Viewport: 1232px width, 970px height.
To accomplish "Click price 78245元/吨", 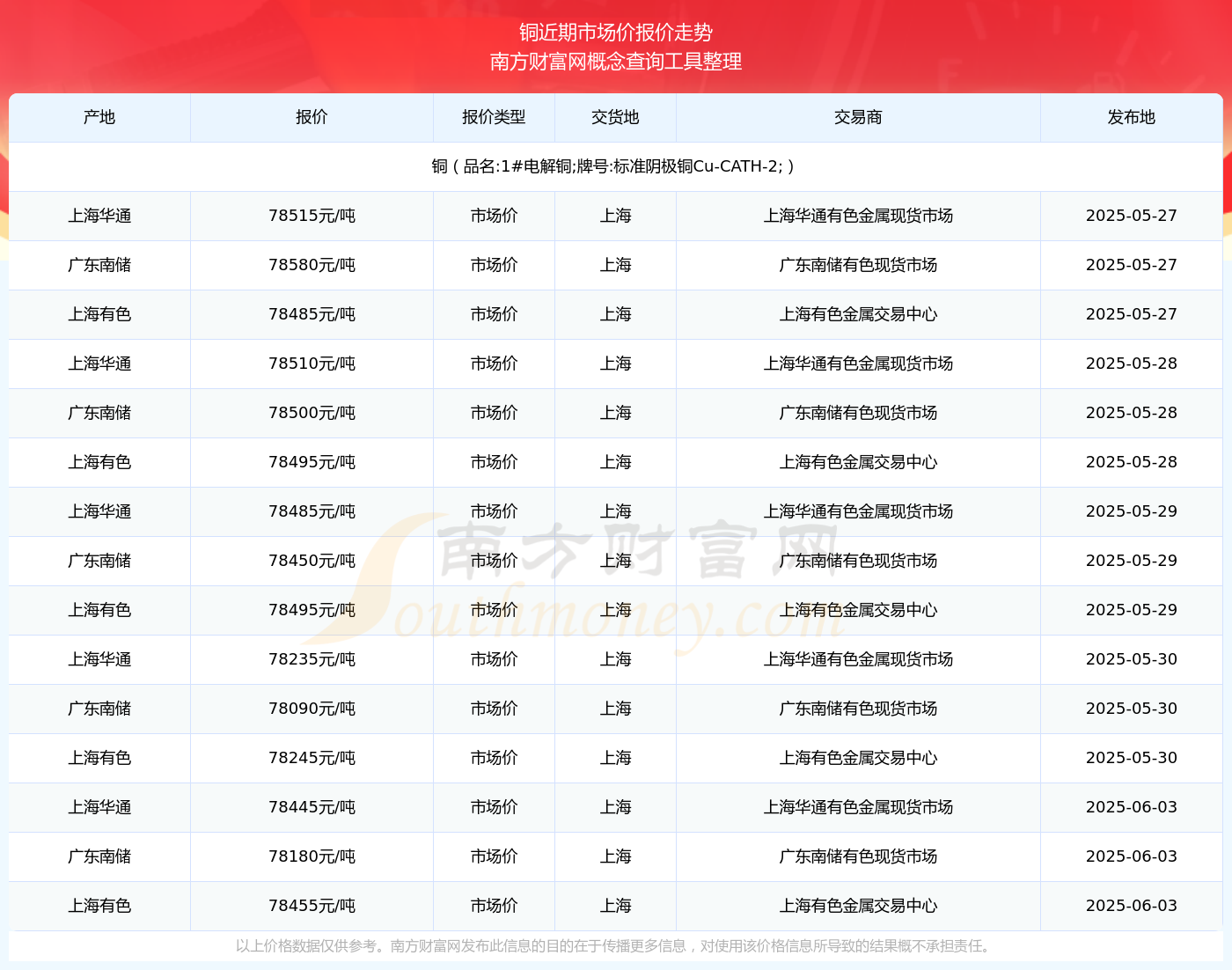I will (x=312, y=758).
